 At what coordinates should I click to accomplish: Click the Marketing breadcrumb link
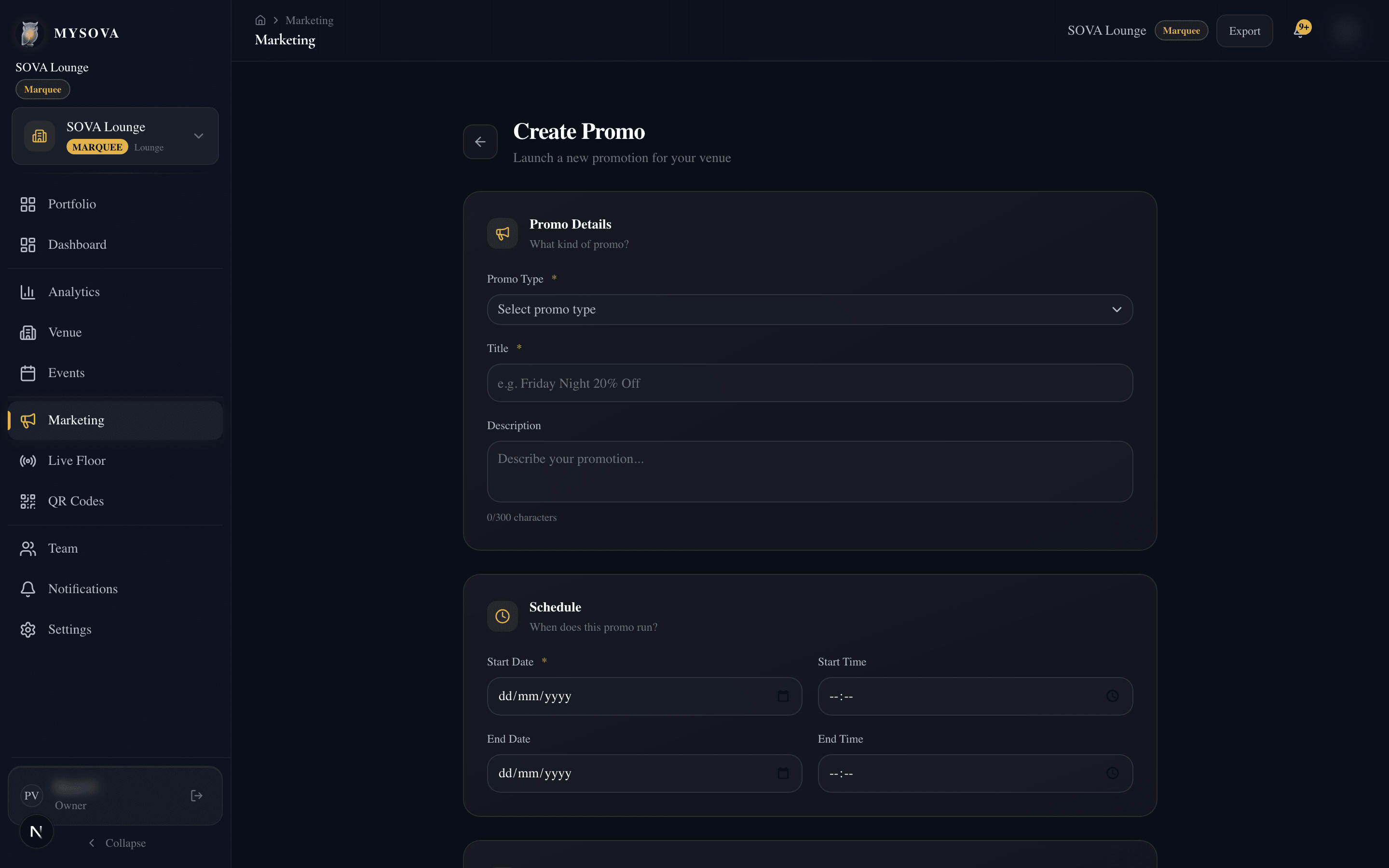[x=309, y=20]
